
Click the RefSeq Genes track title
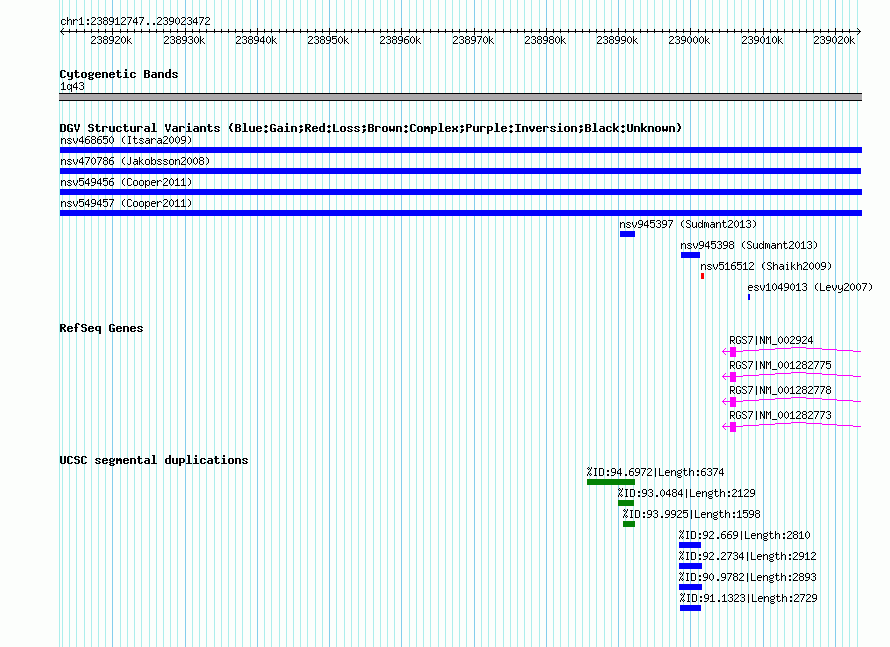coord(101,328)
